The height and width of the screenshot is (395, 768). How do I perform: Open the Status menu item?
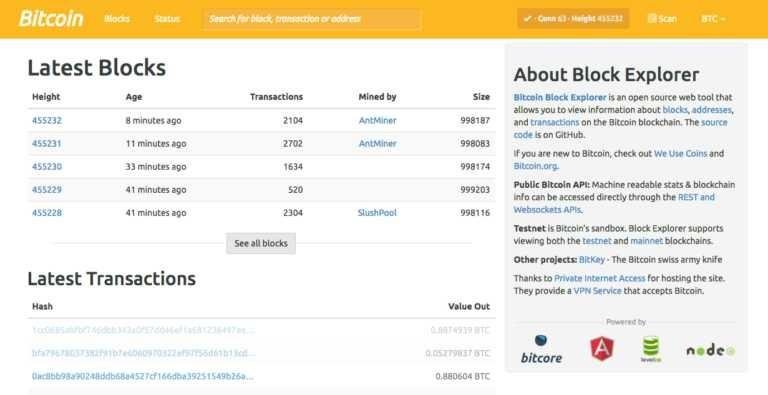click(x=167, y=19)
